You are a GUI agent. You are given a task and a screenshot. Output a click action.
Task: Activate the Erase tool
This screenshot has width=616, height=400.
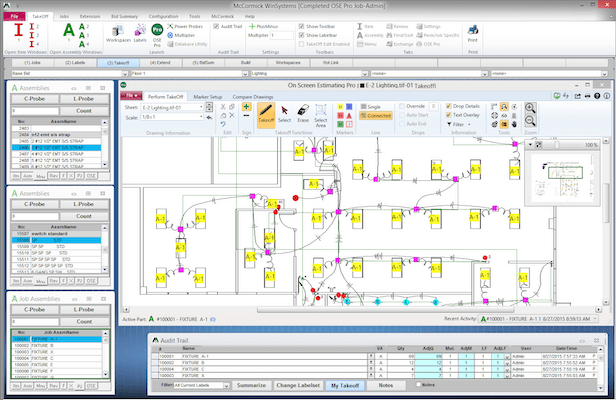[x=303, y=114]
